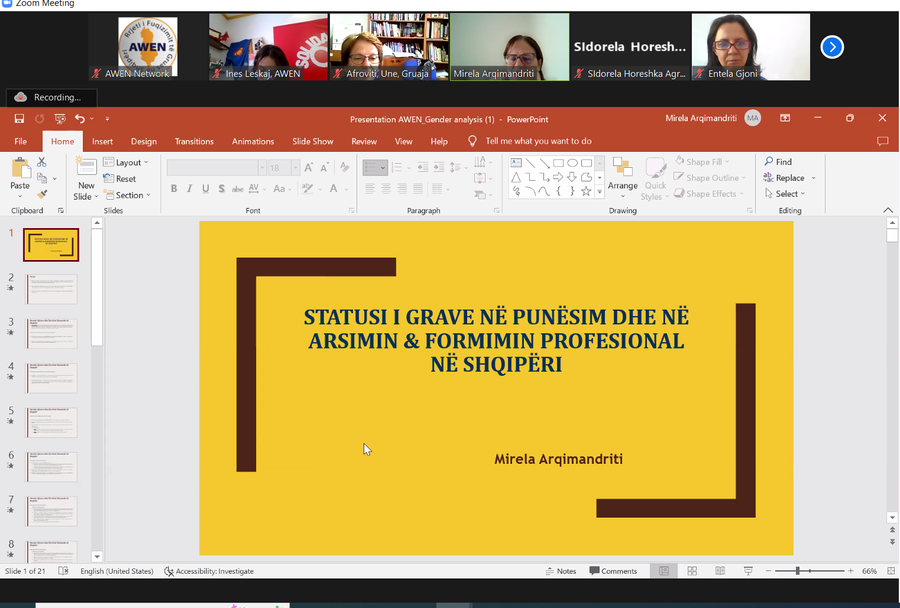Toggle Normal view button in the status bar
The height and width of the screenshot is (608, 900).
[662, 571]
